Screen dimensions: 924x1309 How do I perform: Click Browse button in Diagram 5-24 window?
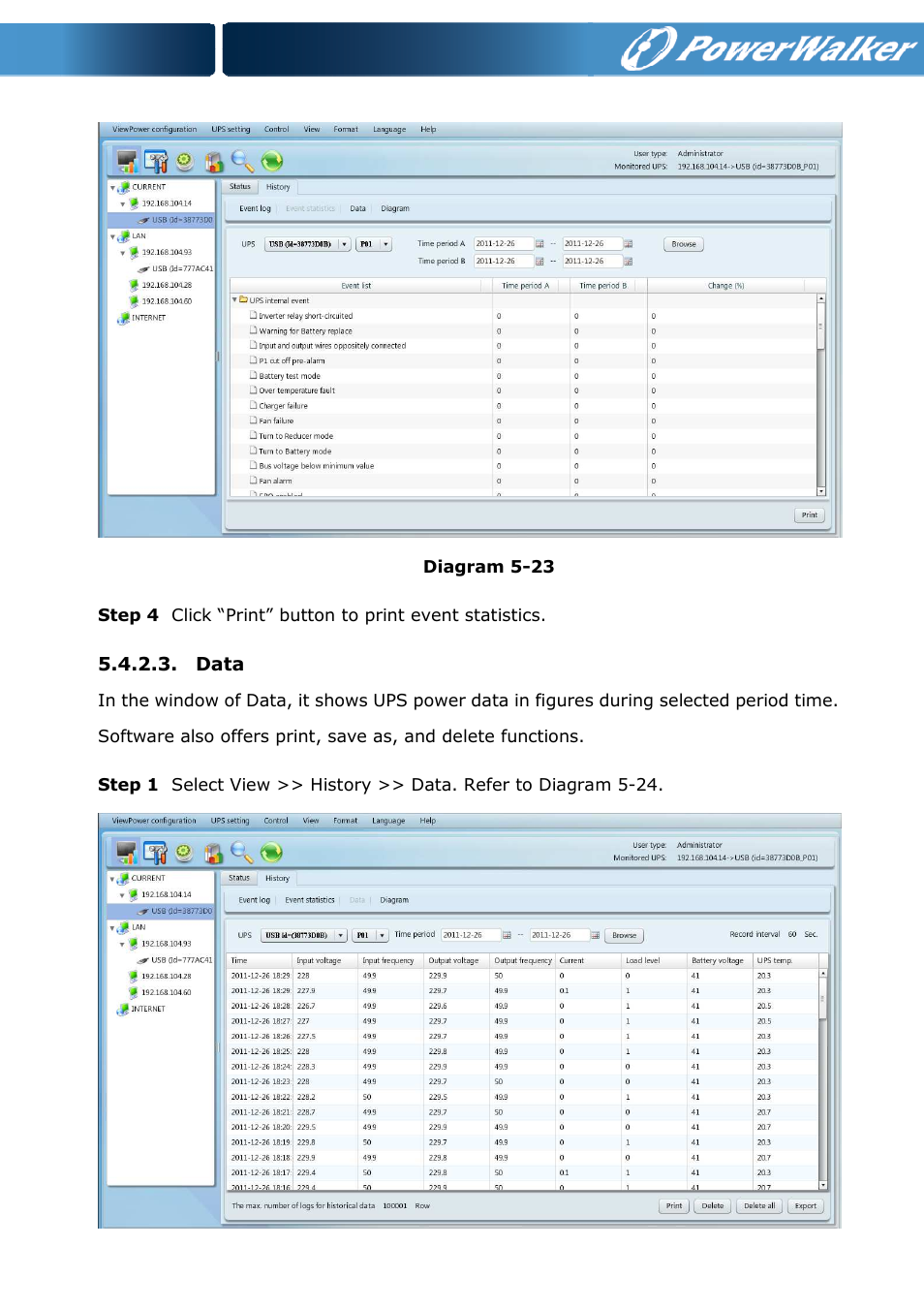point(625,935)
